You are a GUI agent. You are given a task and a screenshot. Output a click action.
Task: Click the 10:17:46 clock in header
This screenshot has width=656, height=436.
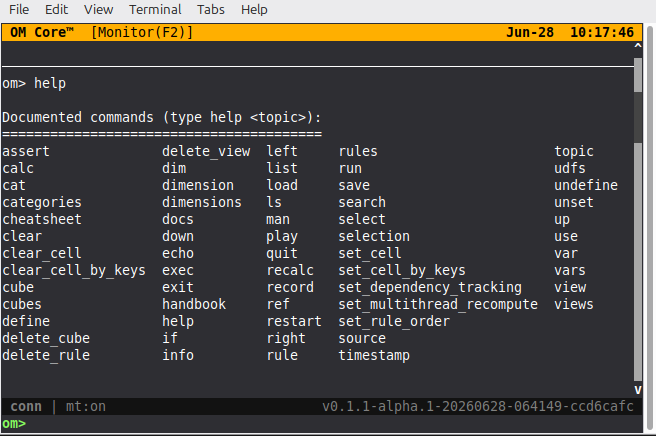point(602,32)
